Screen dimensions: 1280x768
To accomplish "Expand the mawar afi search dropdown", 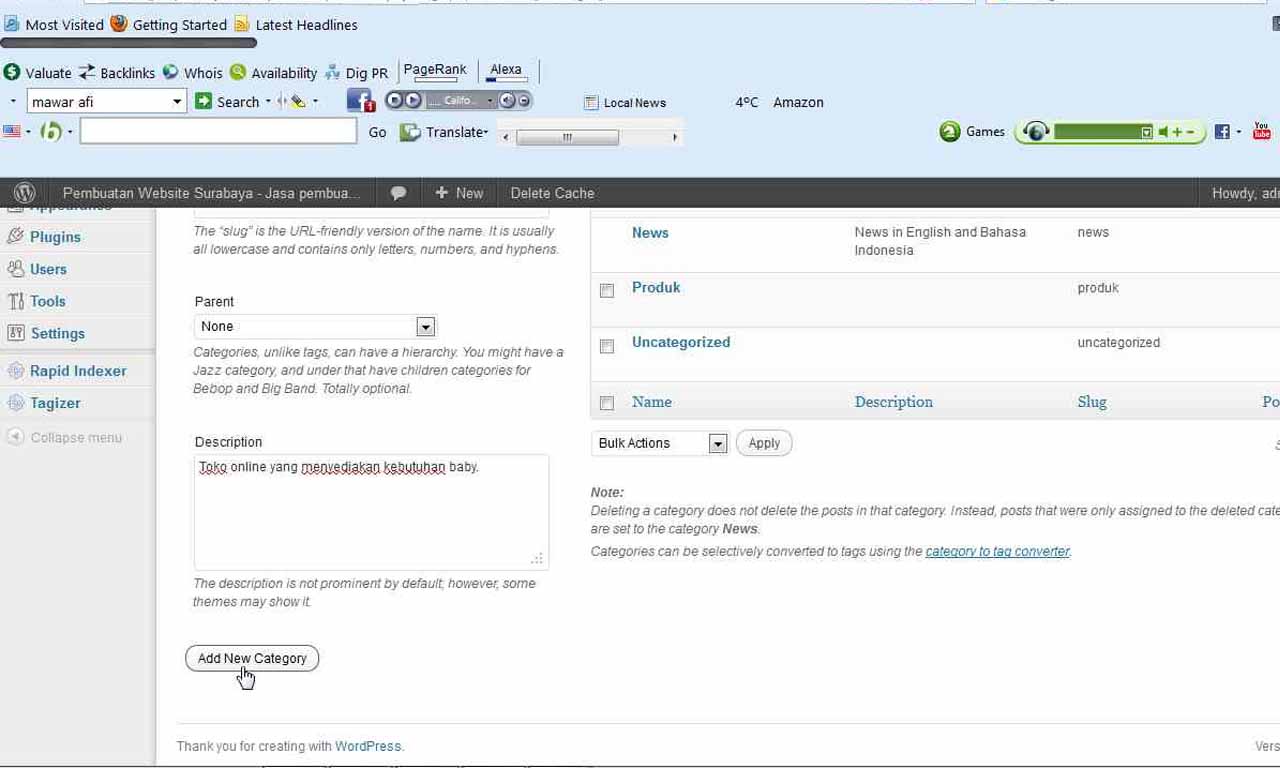I will coord(177,101).
